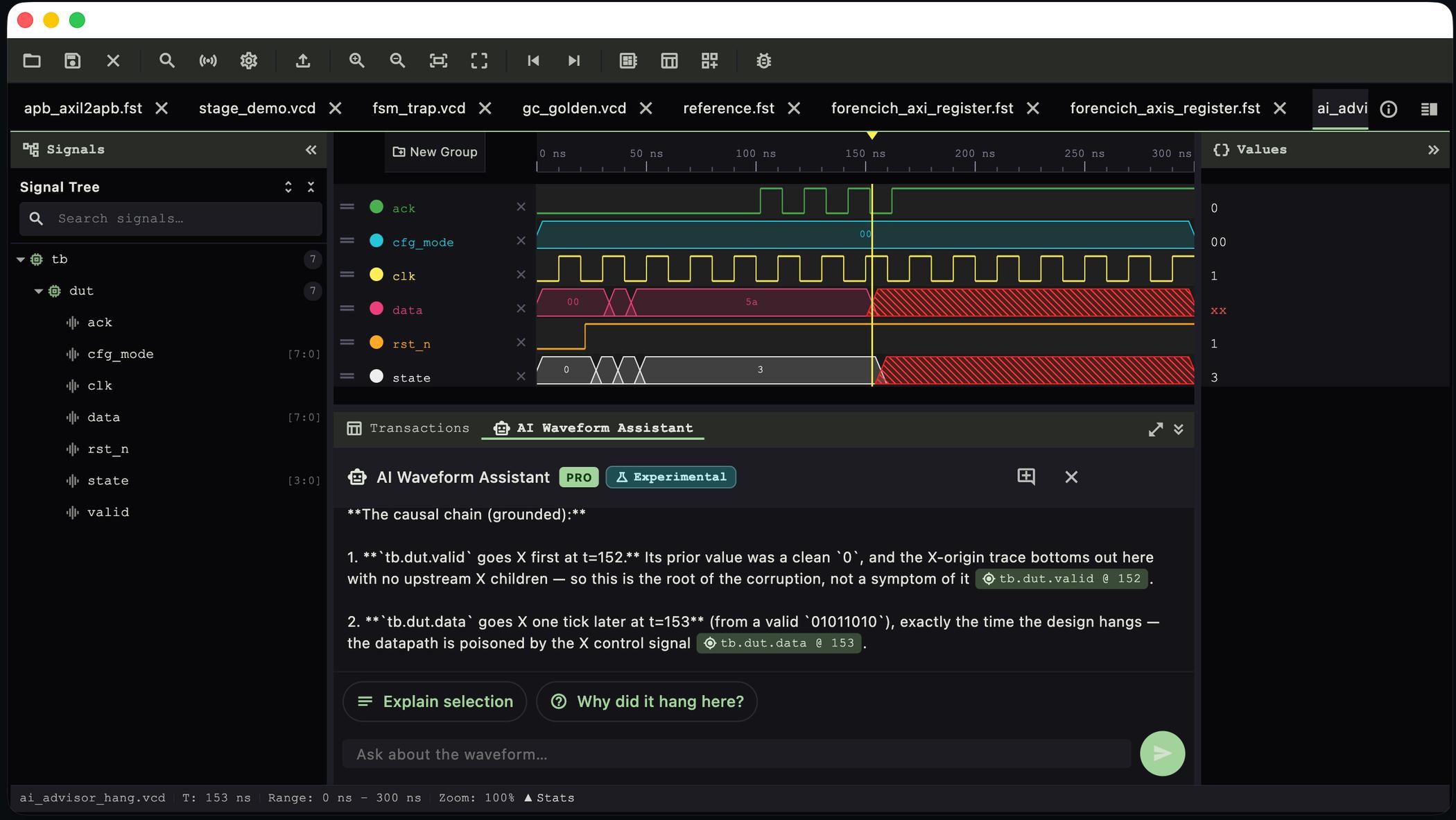Focus the Search signals field
The image size is (1456, 820).
click(171, 219)
